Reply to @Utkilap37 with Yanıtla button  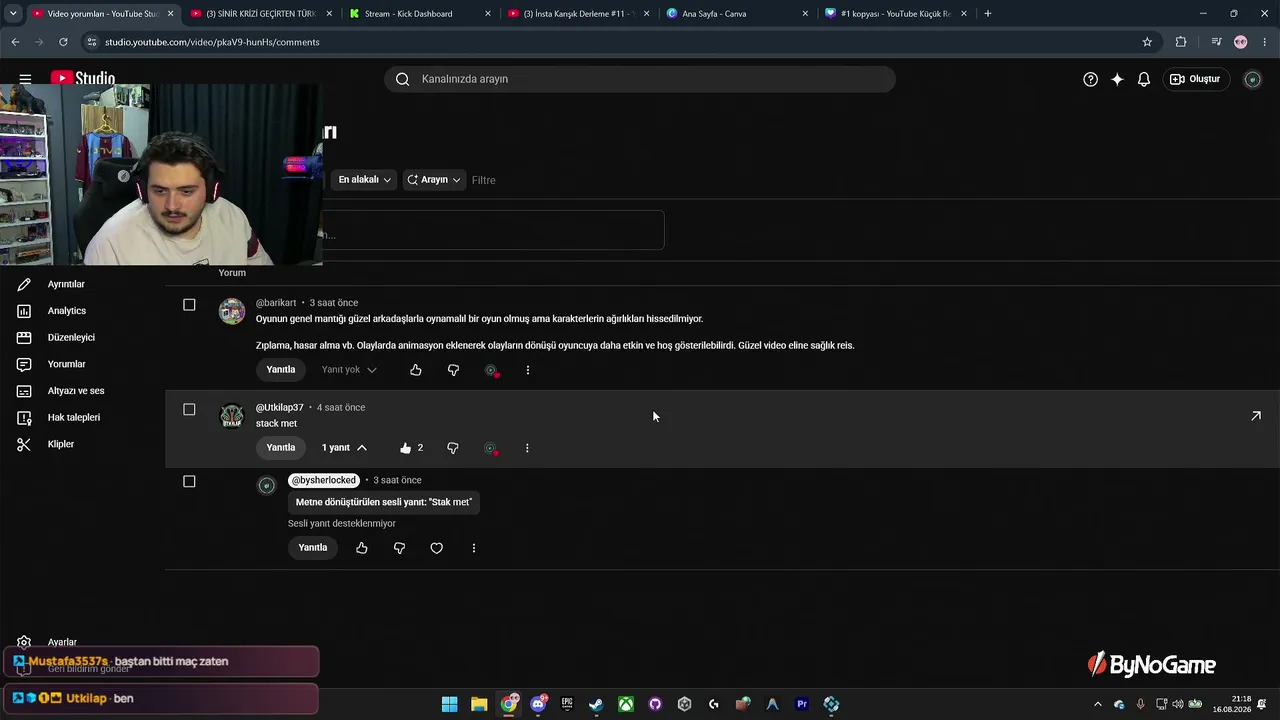pos(281,448)
